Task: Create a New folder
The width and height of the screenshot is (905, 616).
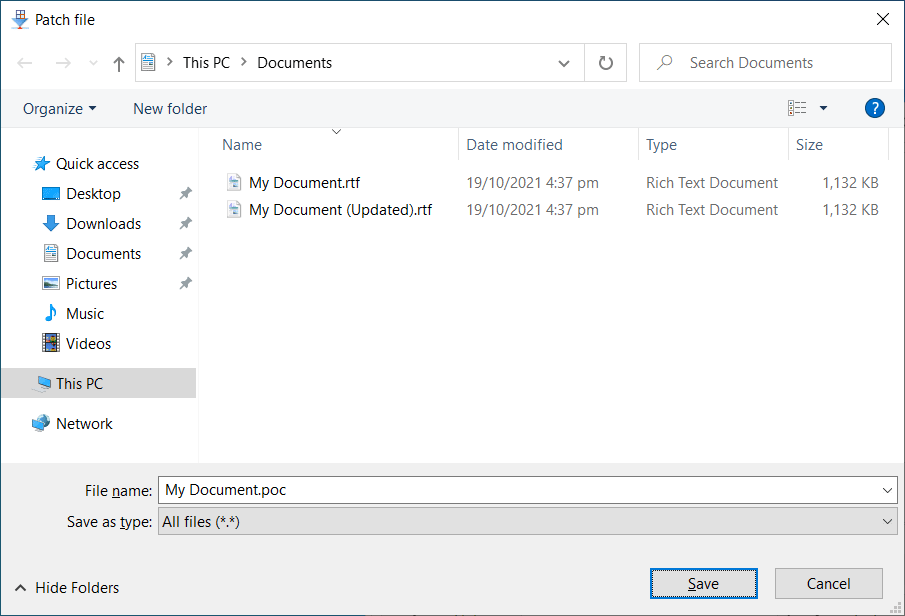Action: (170, 109)
